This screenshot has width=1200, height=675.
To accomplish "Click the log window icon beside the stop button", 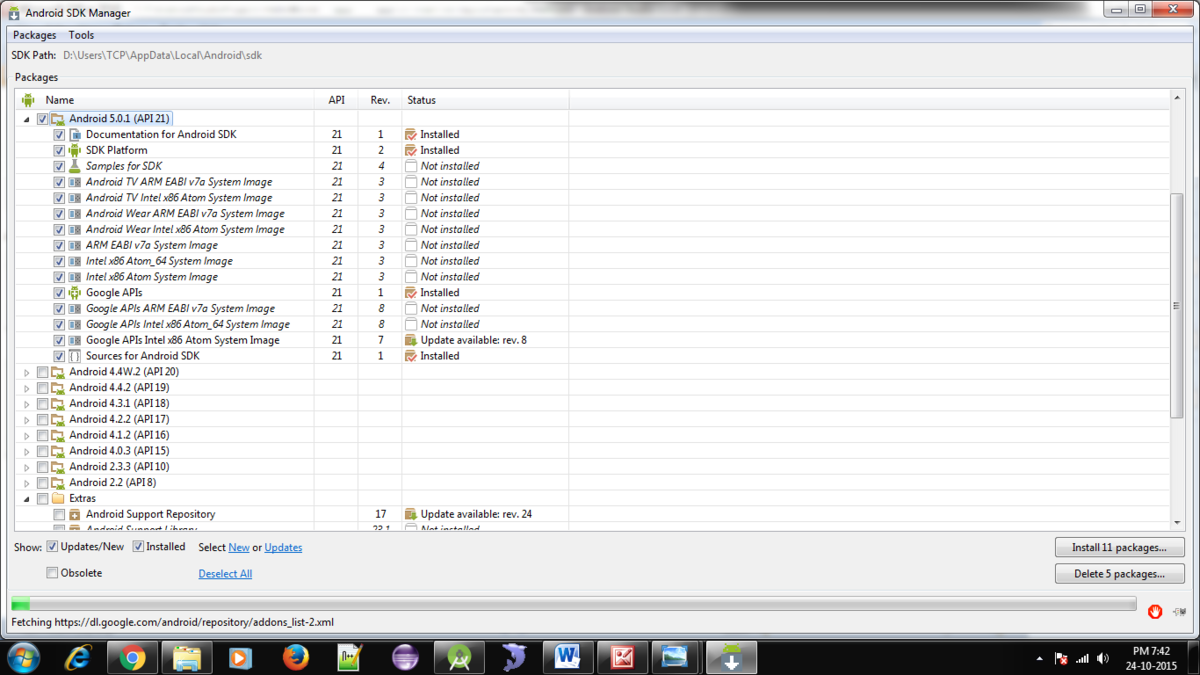I will (1180, 611).
